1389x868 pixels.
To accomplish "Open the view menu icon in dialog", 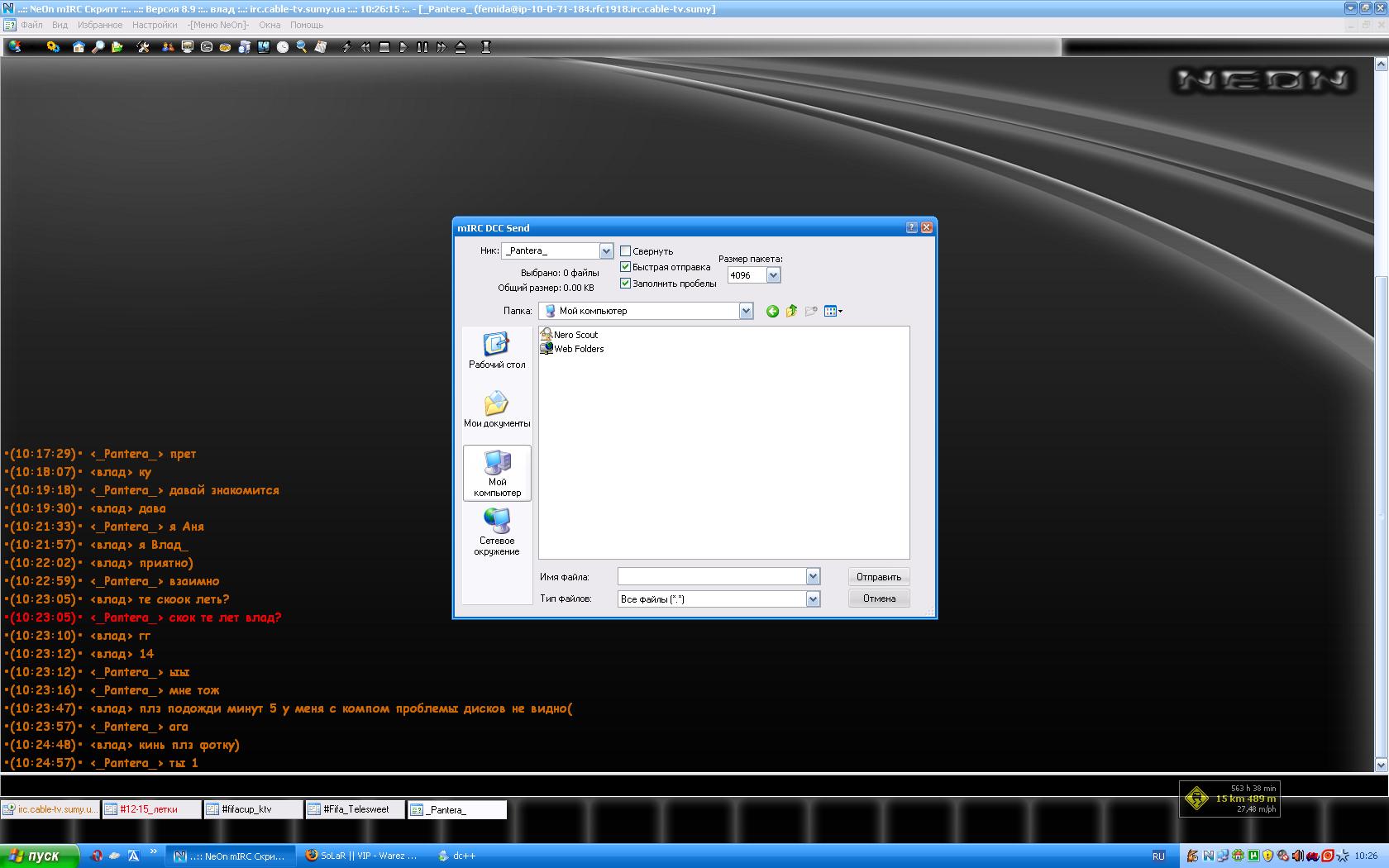I will click(833, 312).
